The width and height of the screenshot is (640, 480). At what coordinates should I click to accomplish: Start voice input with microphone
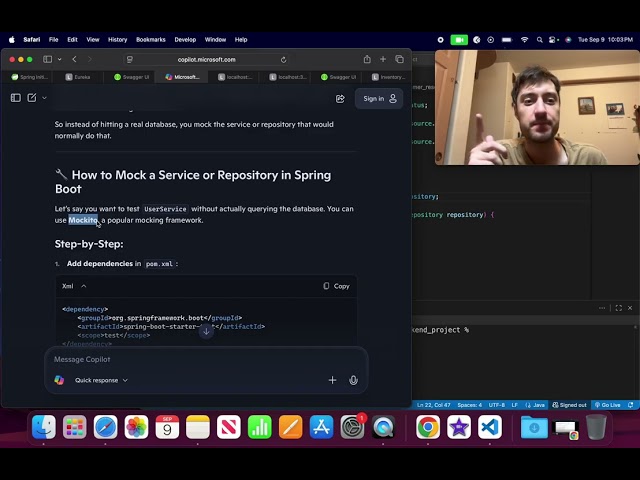(x=353, y=380)
